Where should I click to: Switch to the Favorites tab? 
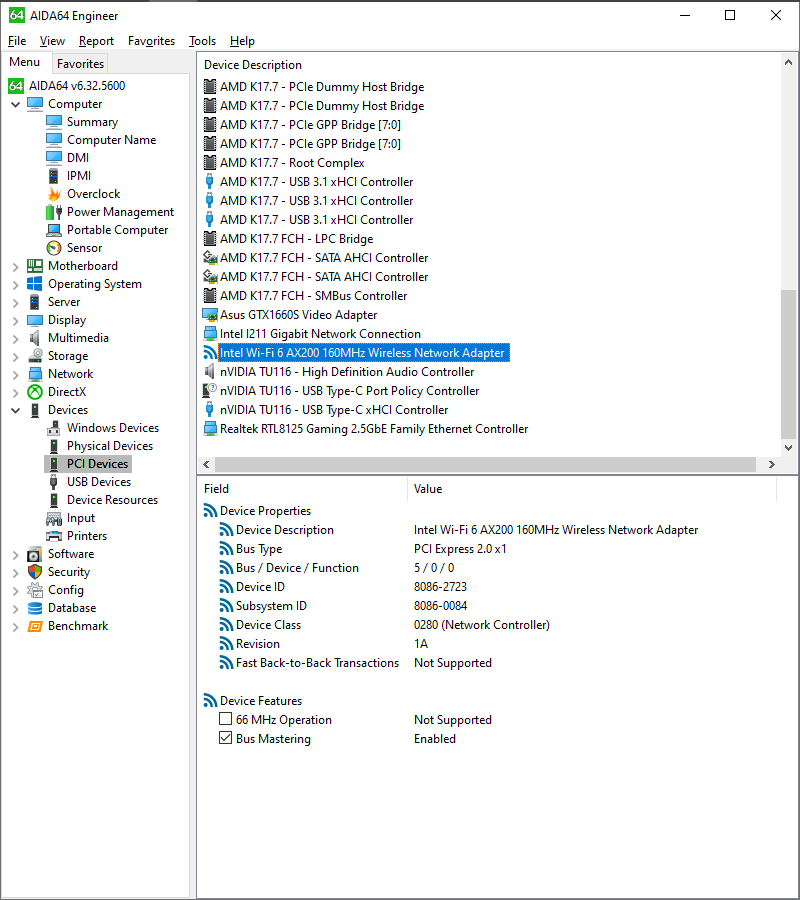(x=80, y=64)
